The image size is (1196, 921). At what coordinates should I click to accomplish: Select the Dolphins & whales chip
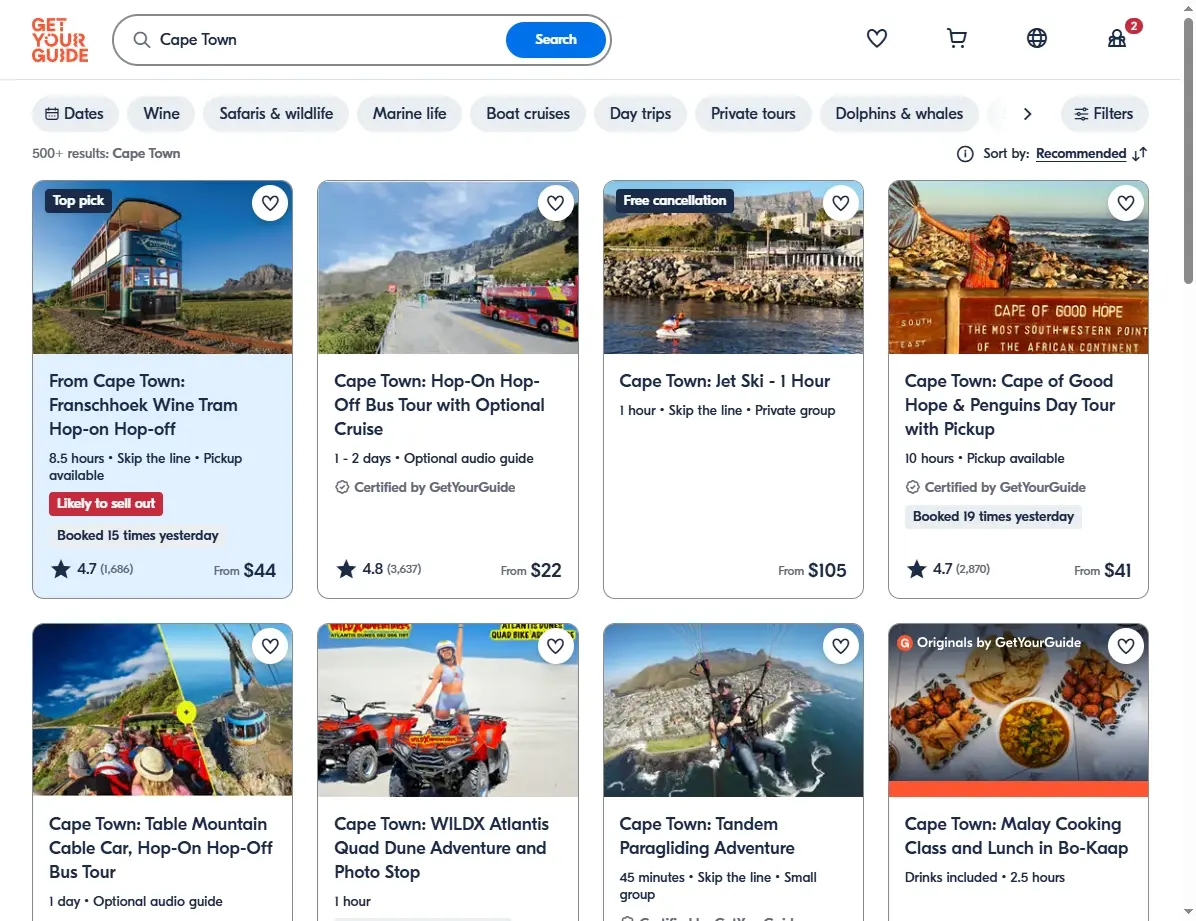[x=899, y=114]
